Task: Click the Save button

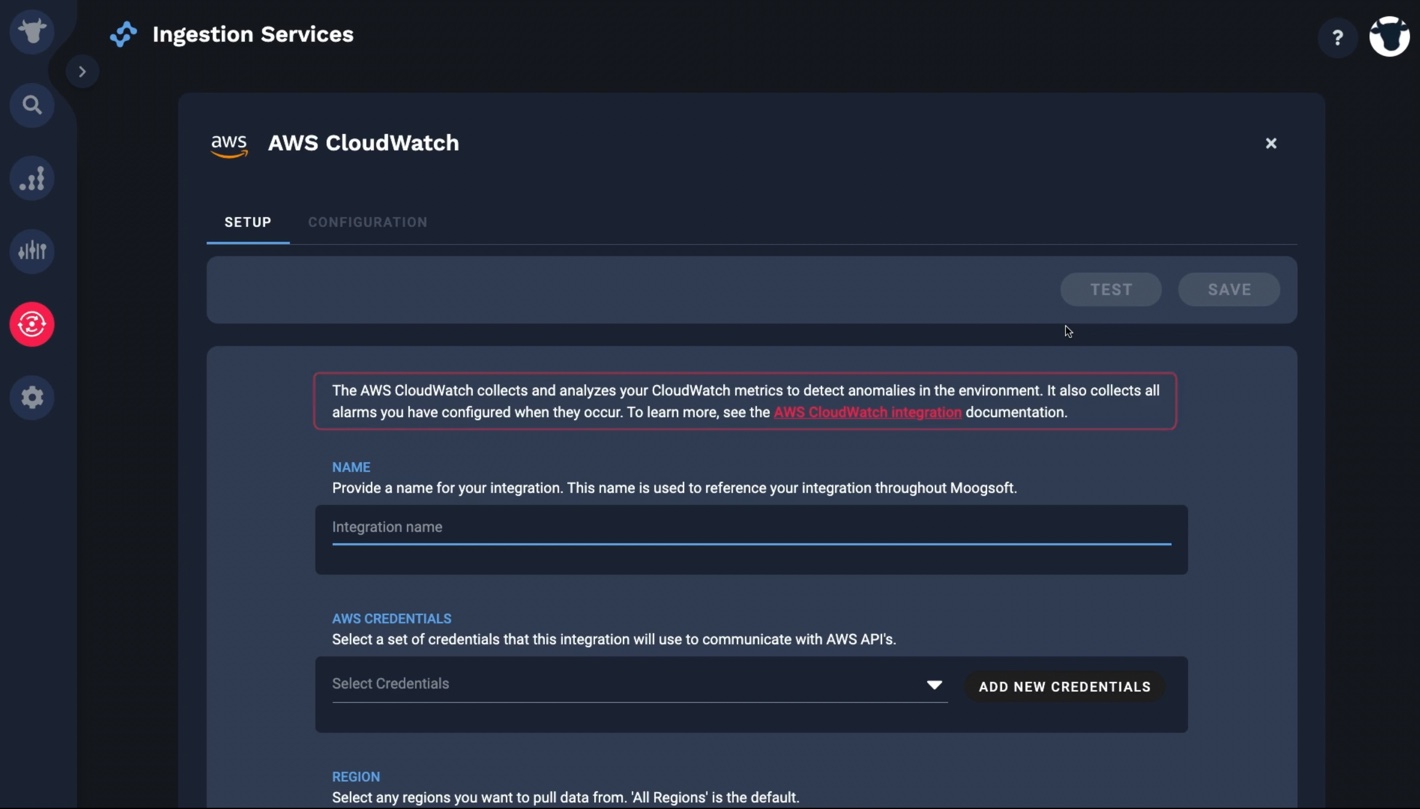Action: coord(1229,289)
